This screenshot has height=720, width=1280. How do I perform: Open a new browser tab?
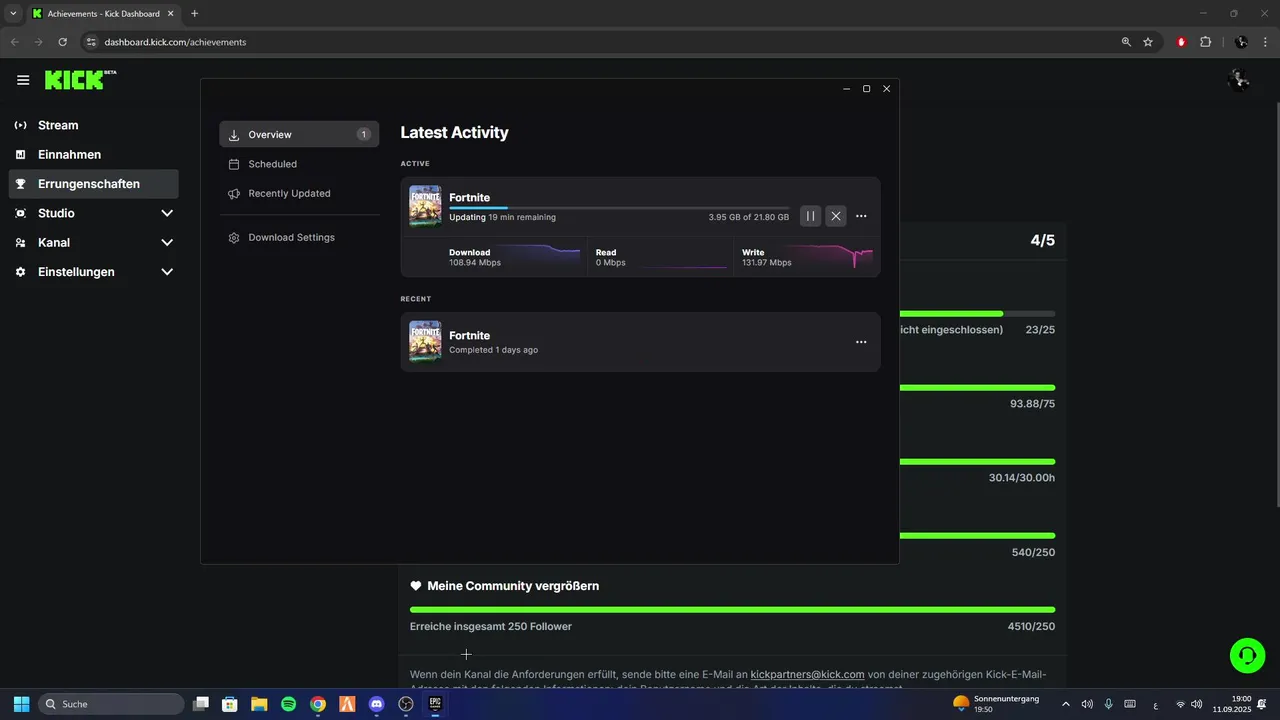[x=194, y=14]
